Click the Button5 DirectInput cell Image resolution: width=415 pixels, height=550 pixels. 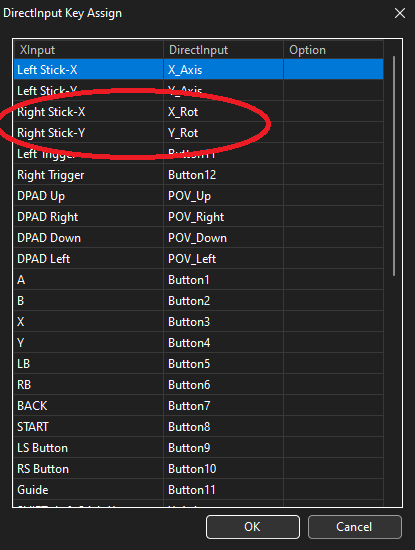point(223,364)
